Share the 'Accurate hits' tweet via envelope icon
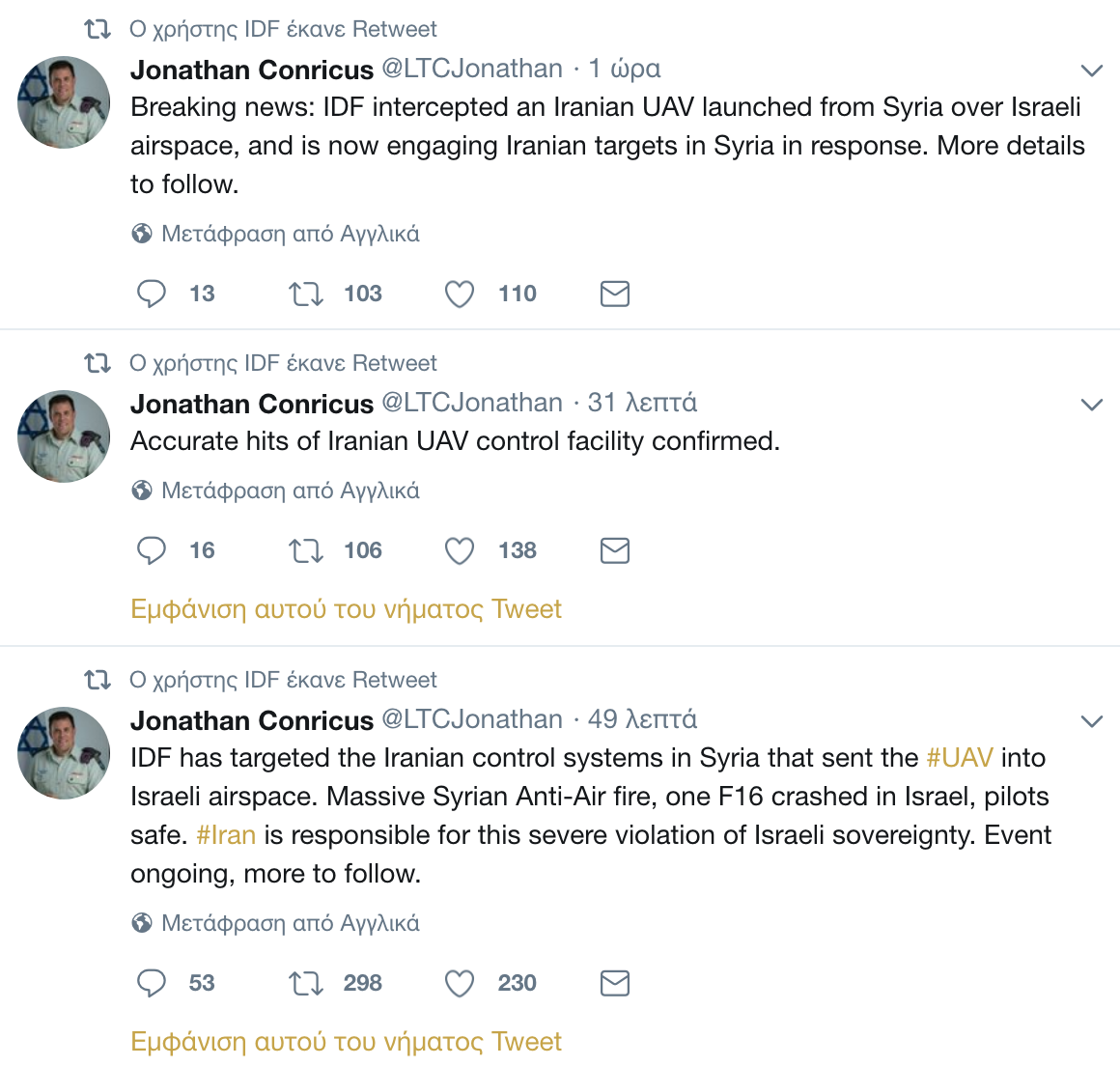The height and width of the screenshot is (1066, 1120). click(615, 550)
